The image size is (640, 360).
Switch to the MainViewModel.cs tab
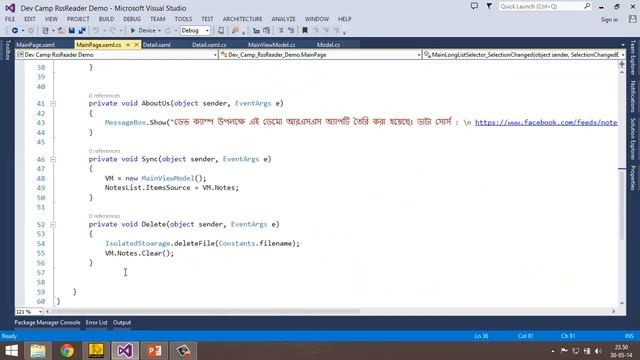tap(271, 44)
